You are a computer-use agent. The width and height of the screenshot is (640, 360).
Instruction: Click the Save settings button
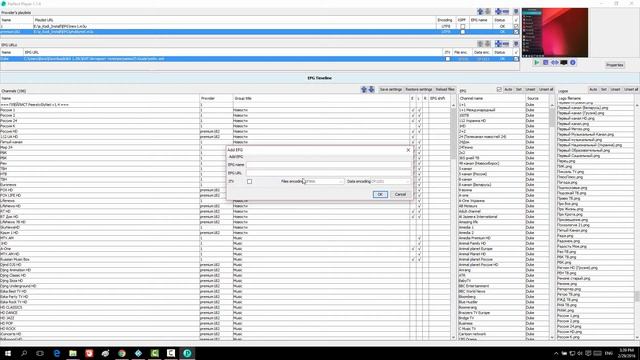391,89
